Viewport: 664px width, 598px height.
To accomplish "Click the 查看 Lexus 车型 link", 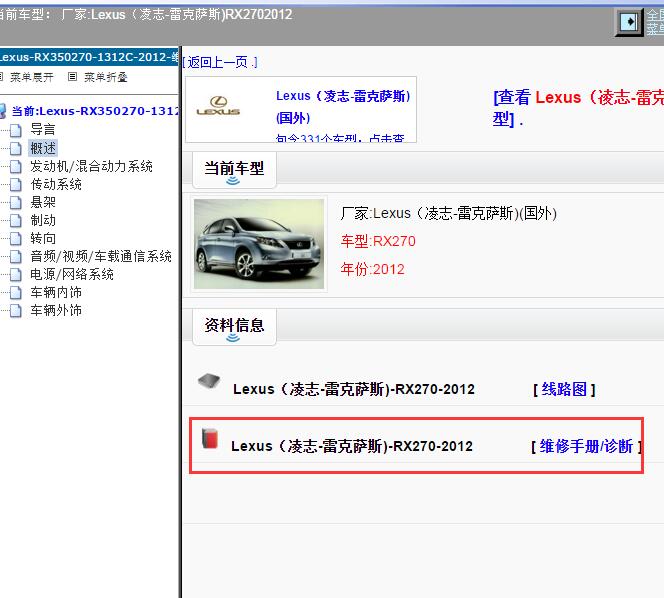I will (x=578, y=108).
